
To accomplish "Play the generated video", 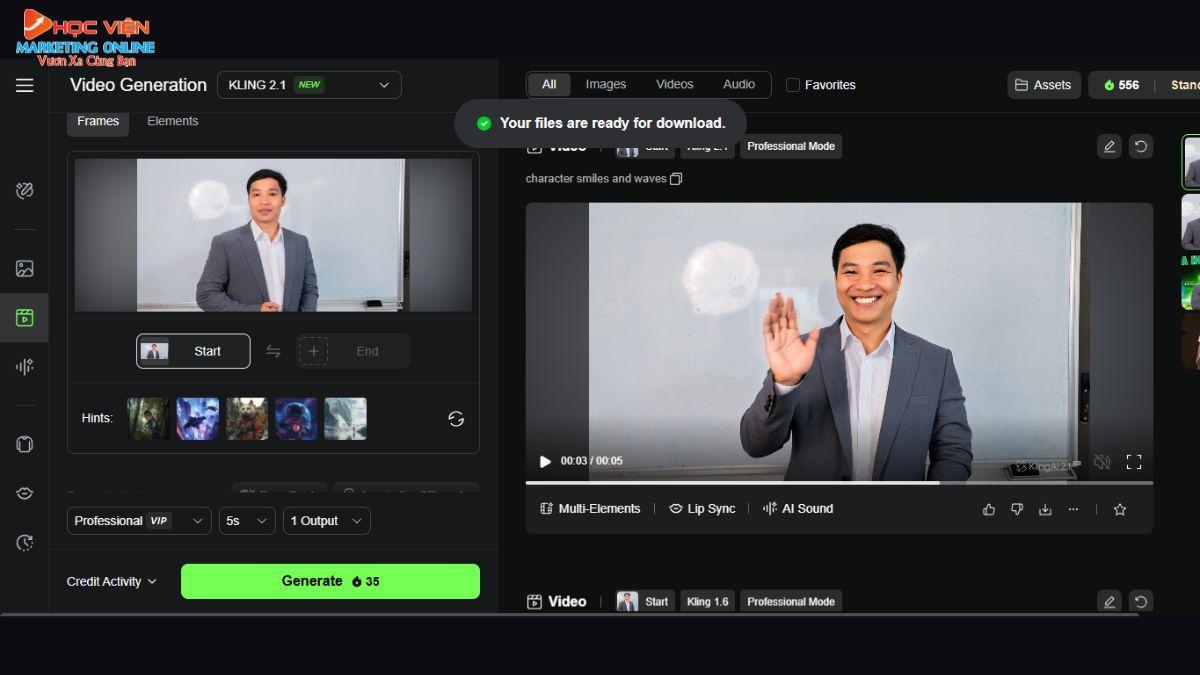I will pos(545,461).
